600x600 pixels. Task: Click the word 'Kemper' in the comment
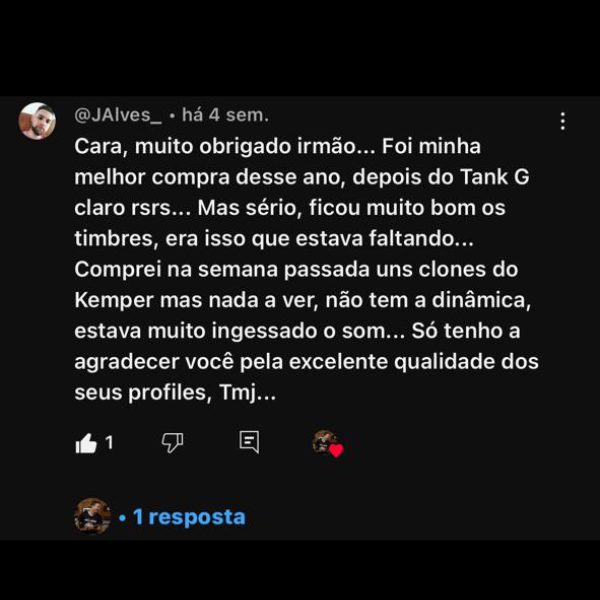pyautogui.click(x=114, y=301)
